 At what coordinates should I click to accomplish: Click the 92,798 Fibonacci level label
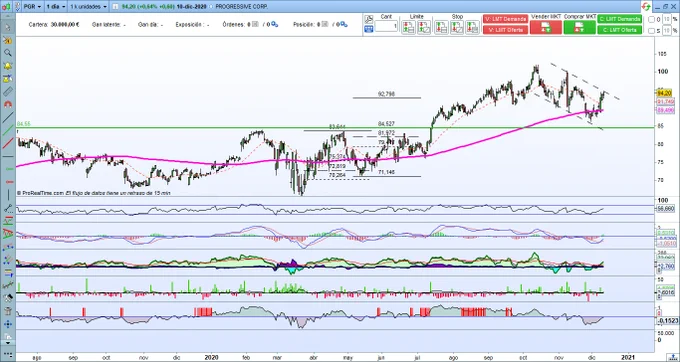pos(386,94)
